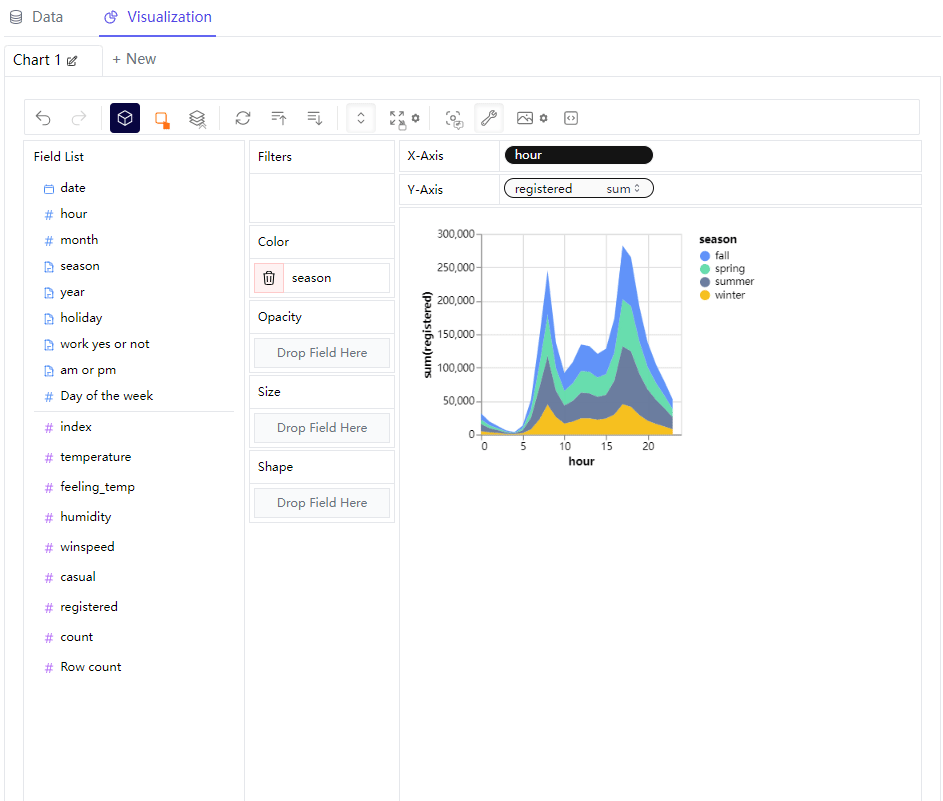Image resolution: width=943 pixels, height=801 pixels.
Task: Sort ascending using the toolbar icon
Action: [279, 118]
